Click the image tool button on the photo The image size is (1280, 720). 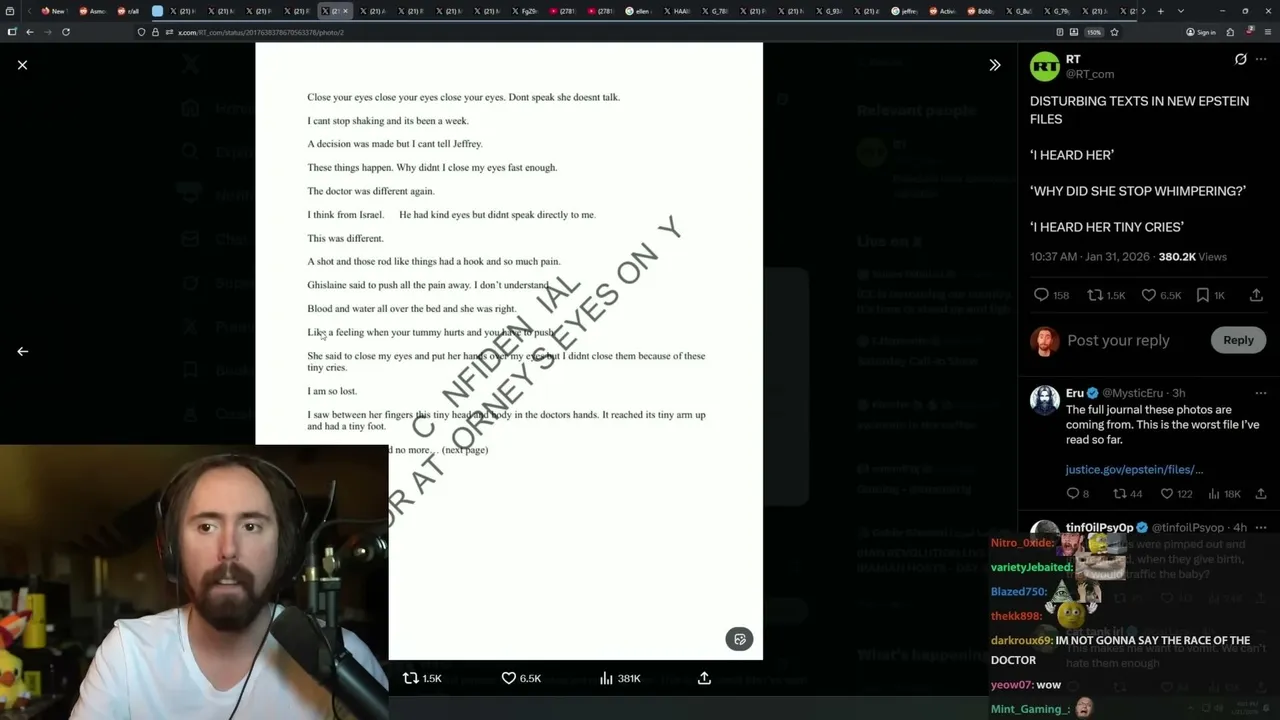coord(739,639)
